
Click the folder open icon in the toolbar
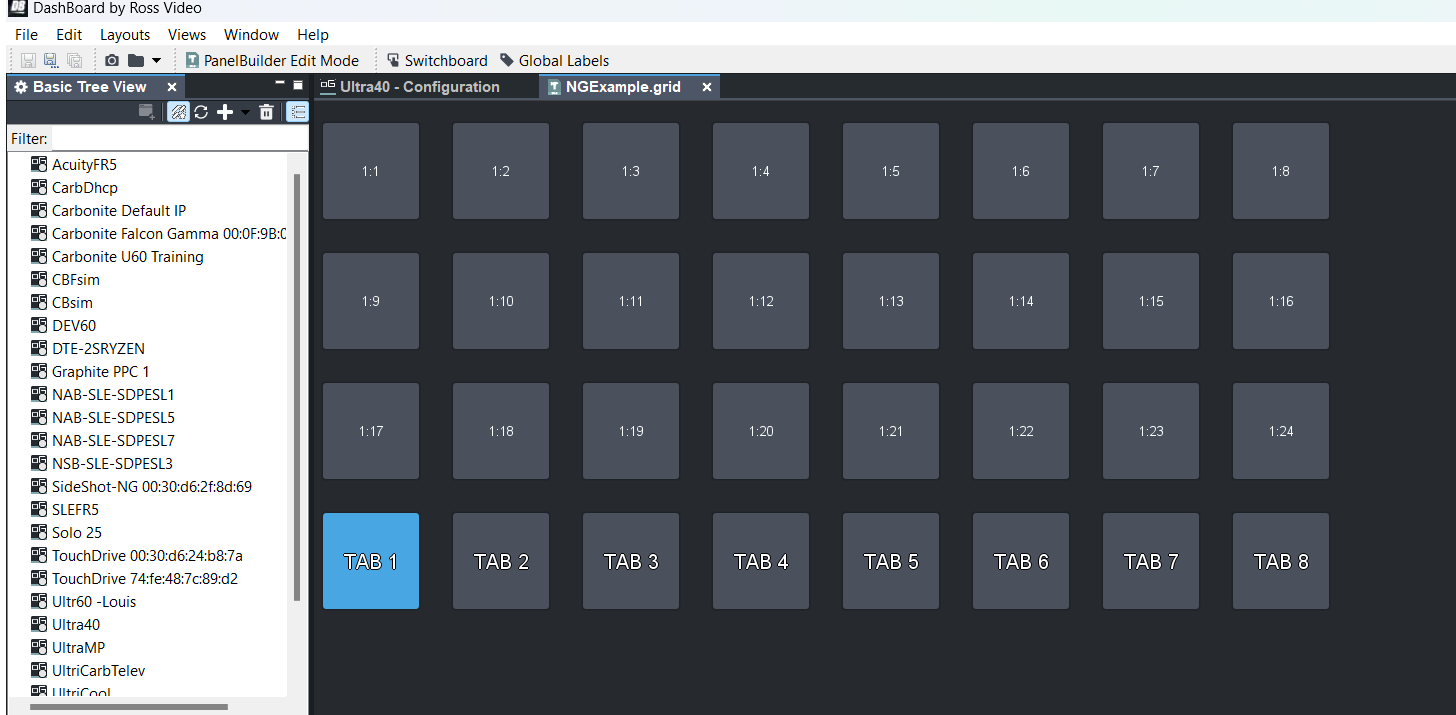coord(135,60)
